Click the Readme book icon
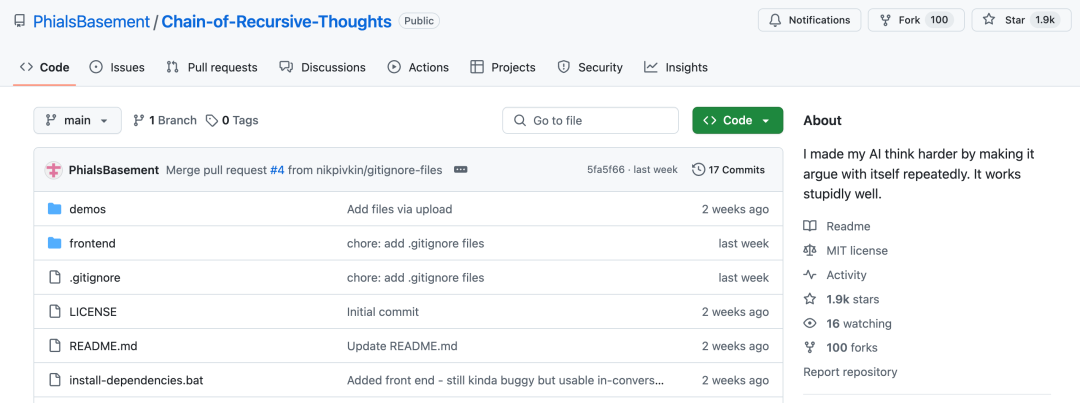 810,227
